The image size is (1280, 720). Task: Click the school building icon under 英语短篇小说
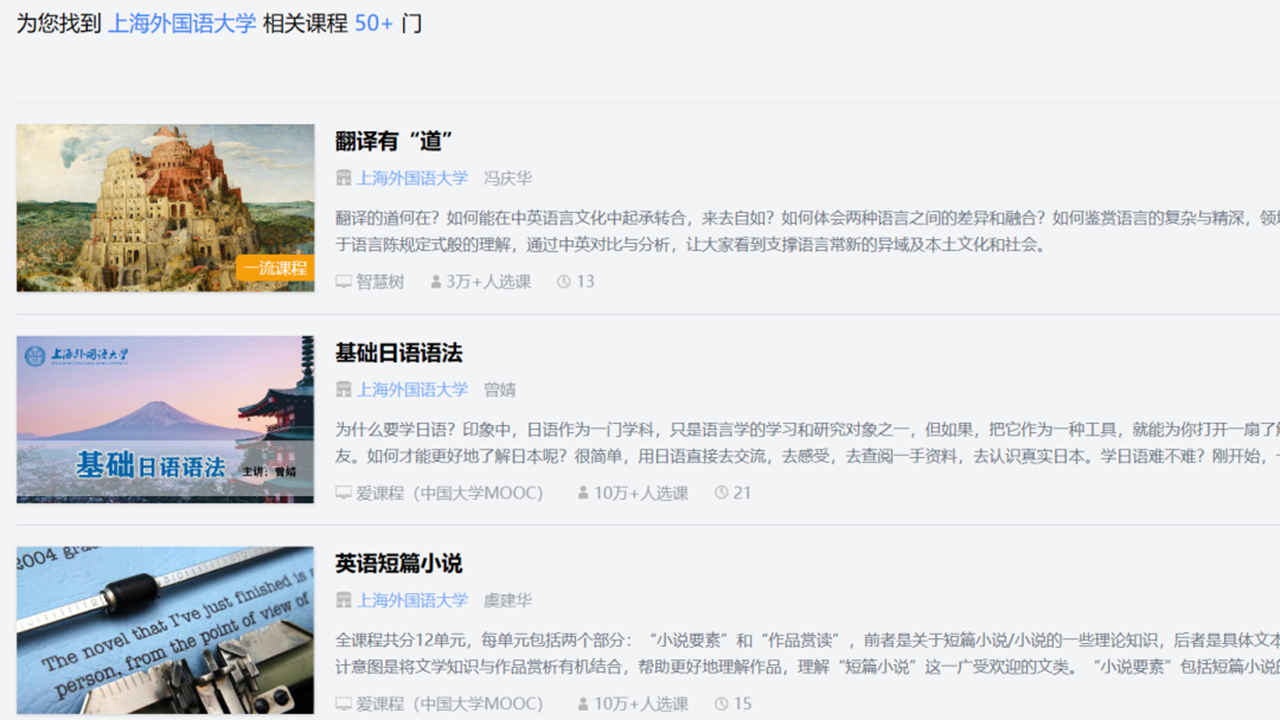click(x=344, y=600)
